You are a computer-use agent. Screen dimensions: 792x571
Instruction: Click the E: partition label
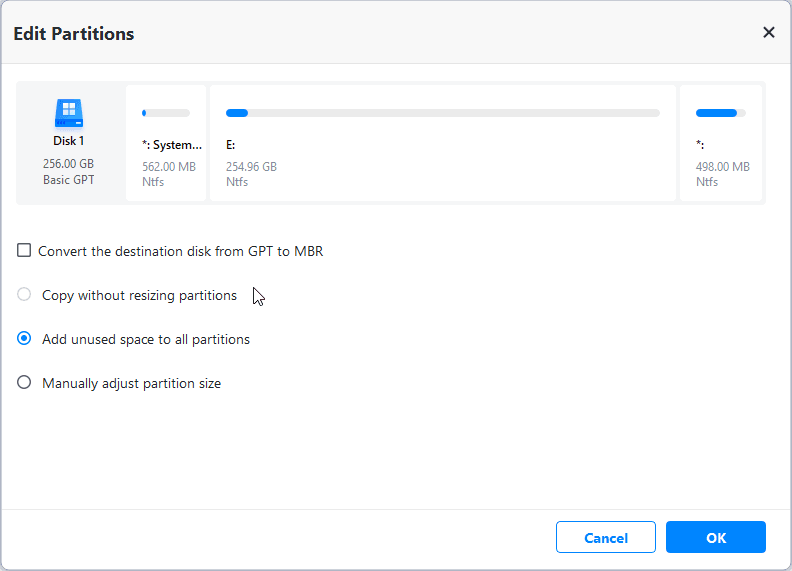[x=231, y=145]
